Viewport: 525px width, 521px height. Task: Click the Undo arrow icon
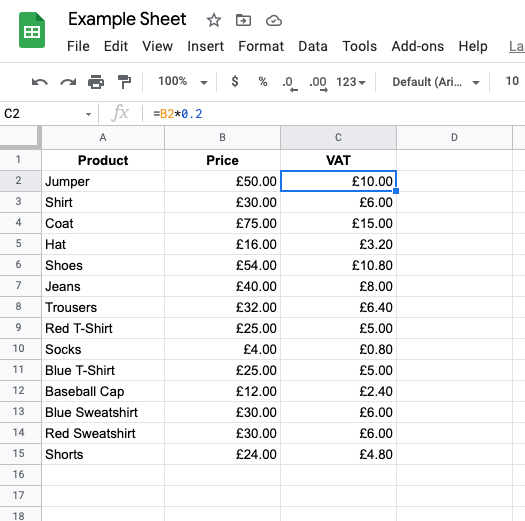click(x=40, y=82)
